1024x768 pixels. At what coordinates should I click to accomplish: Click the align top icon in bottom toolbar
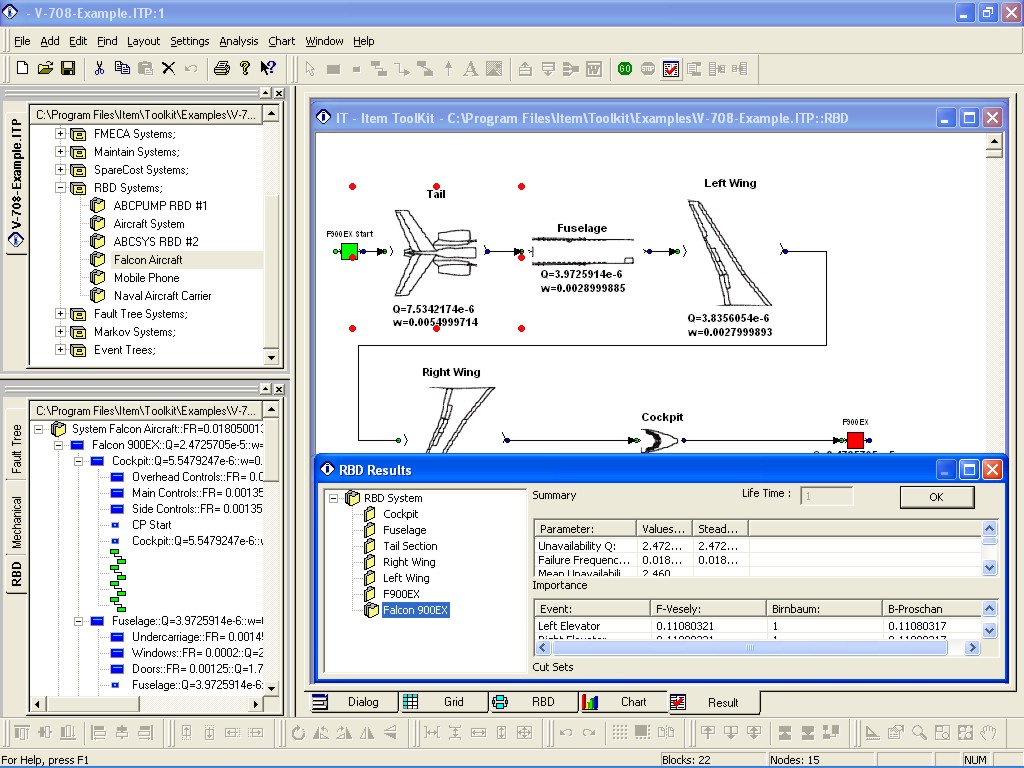(x=22, y=733)
